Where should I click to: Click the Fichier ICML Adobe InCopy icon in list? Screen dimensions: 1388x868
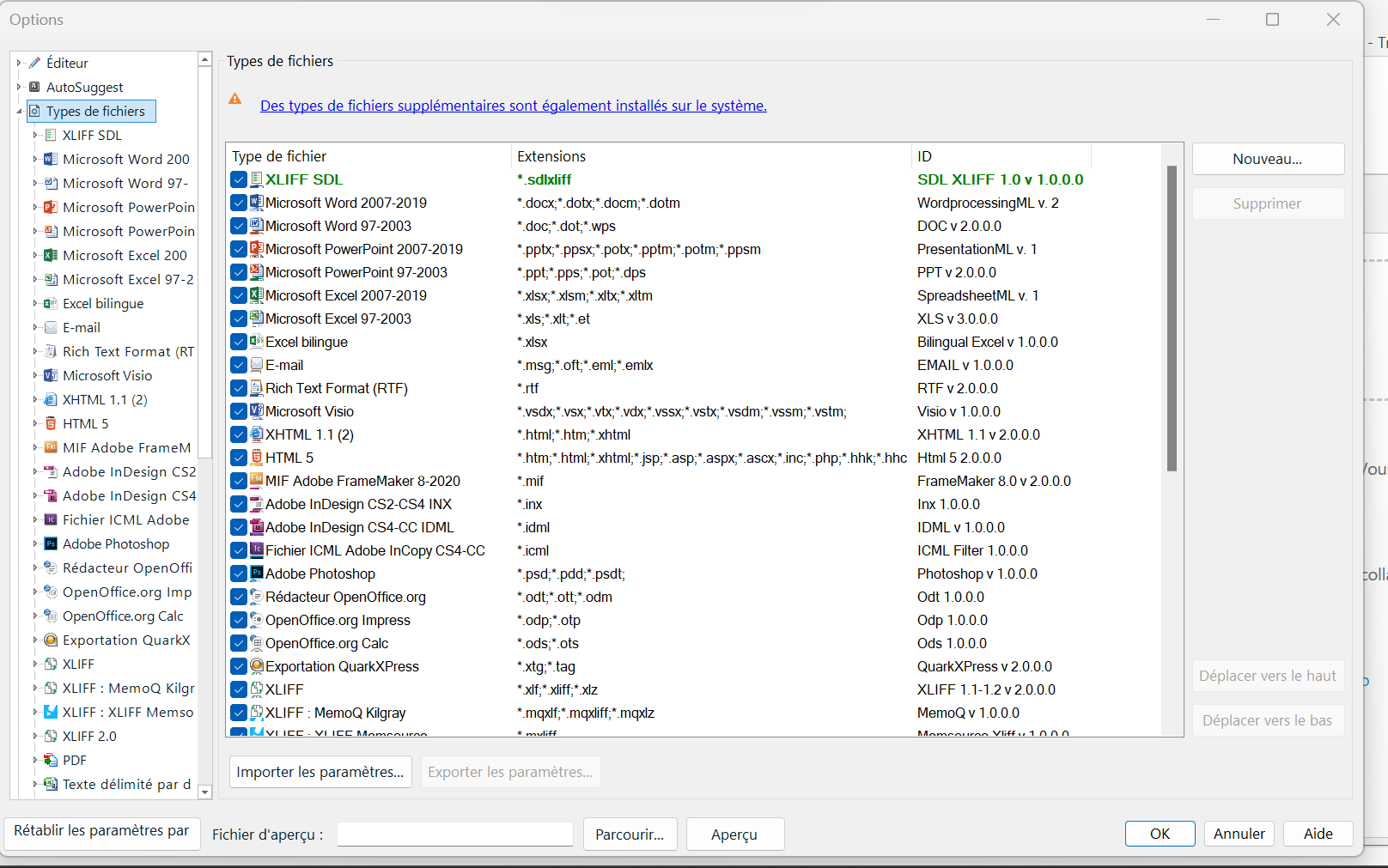point(257,549)
